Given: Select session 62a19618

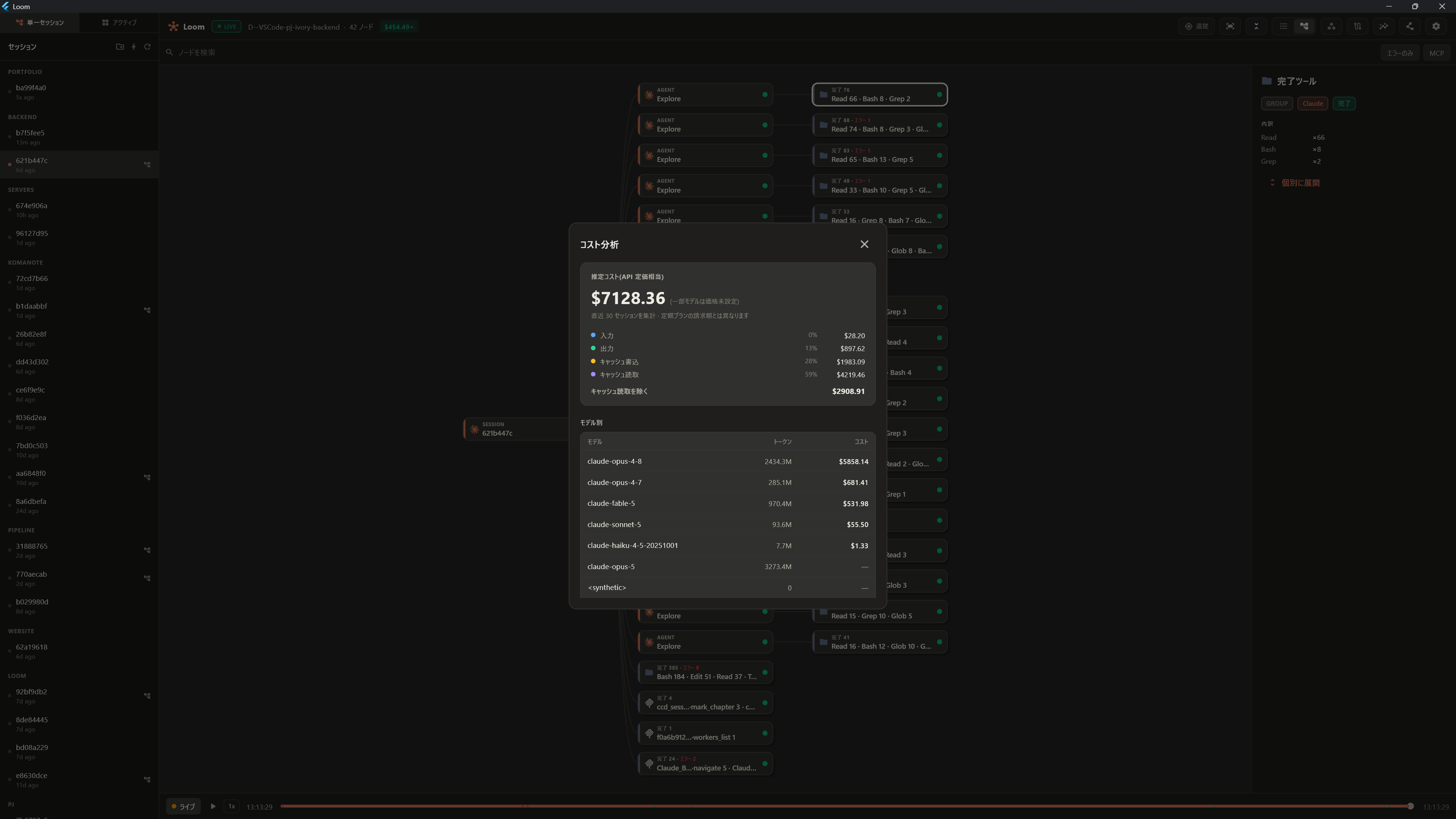Looking at the screenshot, I should 79,652.
